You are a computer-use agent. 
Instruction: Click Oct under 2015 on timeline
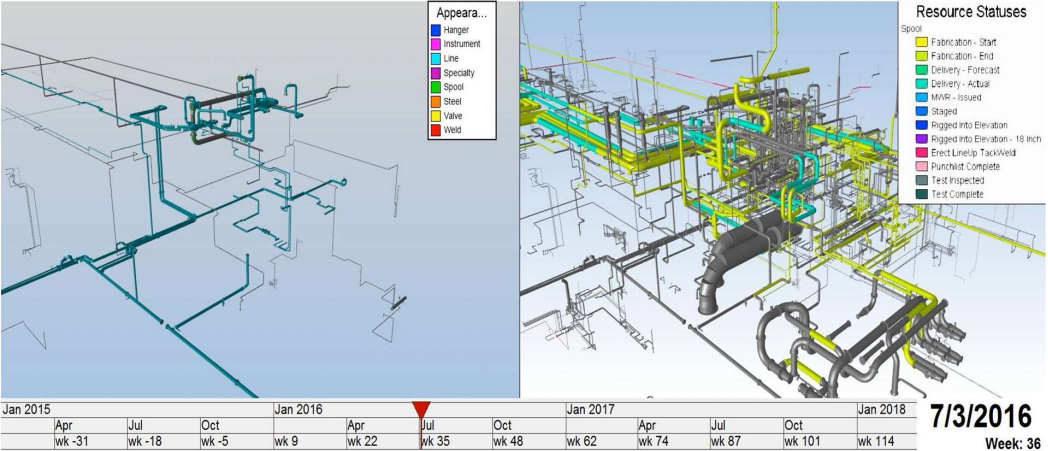(x=211, y=426)
